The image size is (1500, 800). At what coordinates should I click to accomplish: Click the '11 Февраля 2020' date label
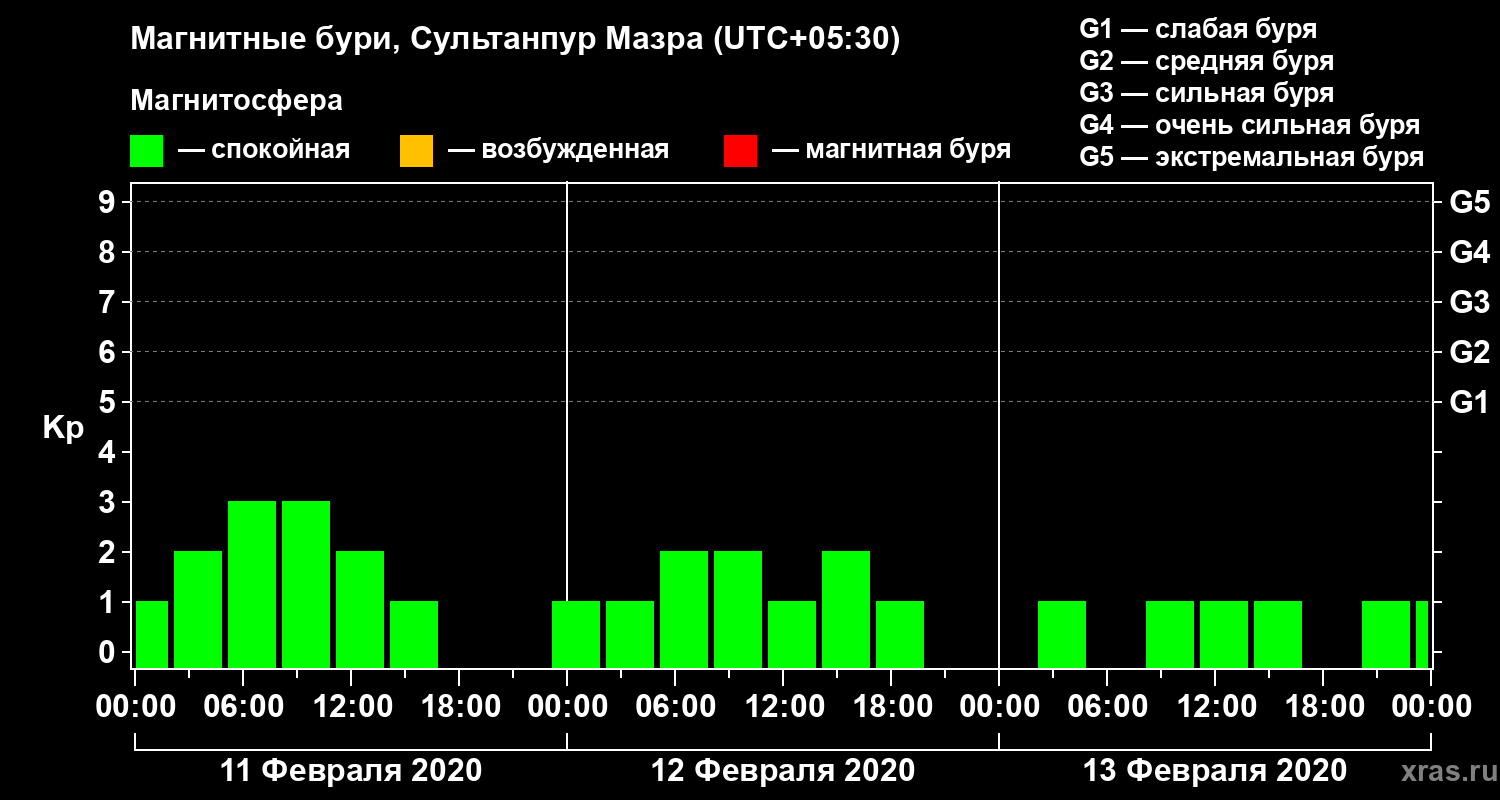click(351, 771)
